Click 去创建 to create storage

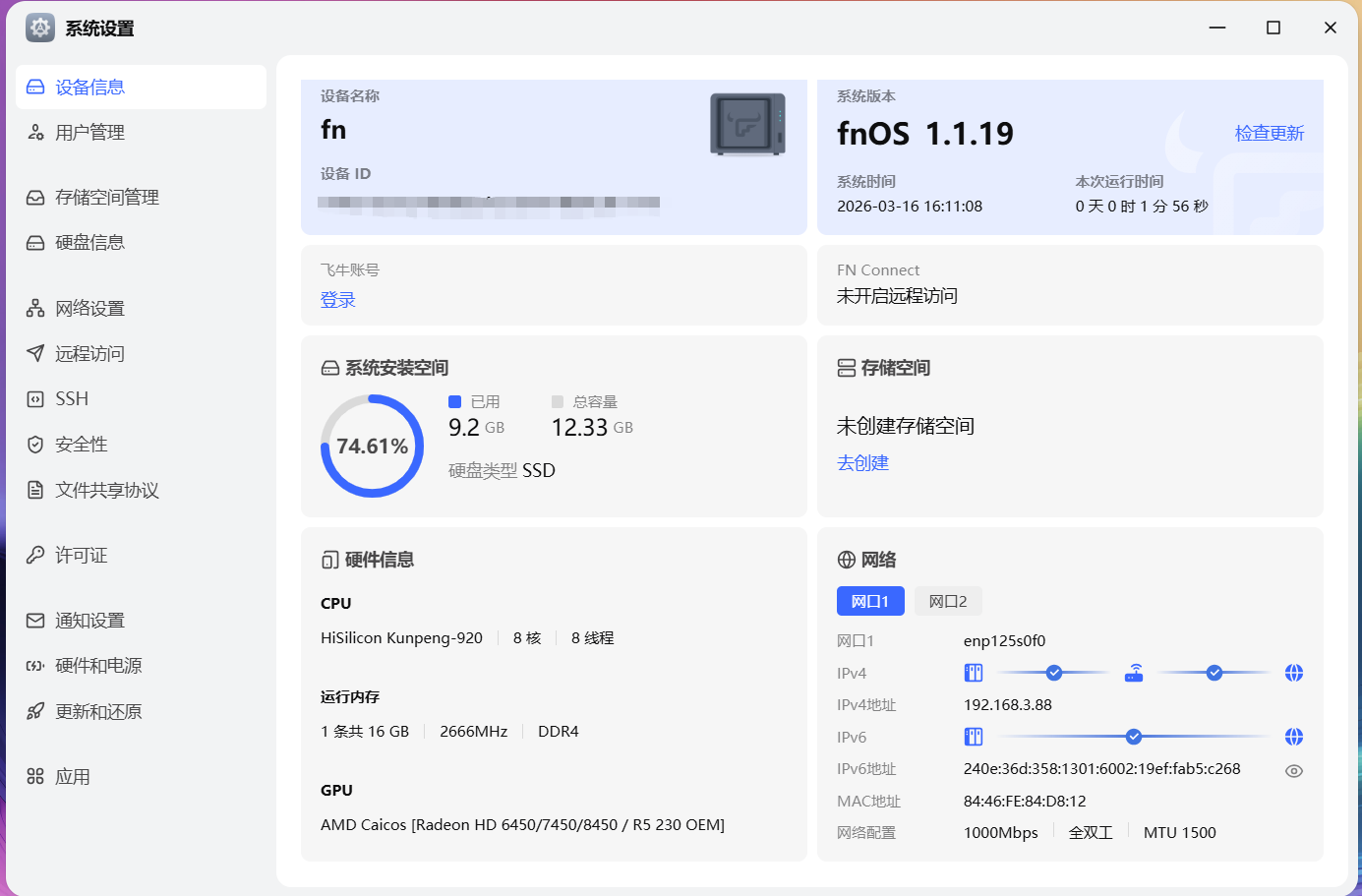(862, 463)
